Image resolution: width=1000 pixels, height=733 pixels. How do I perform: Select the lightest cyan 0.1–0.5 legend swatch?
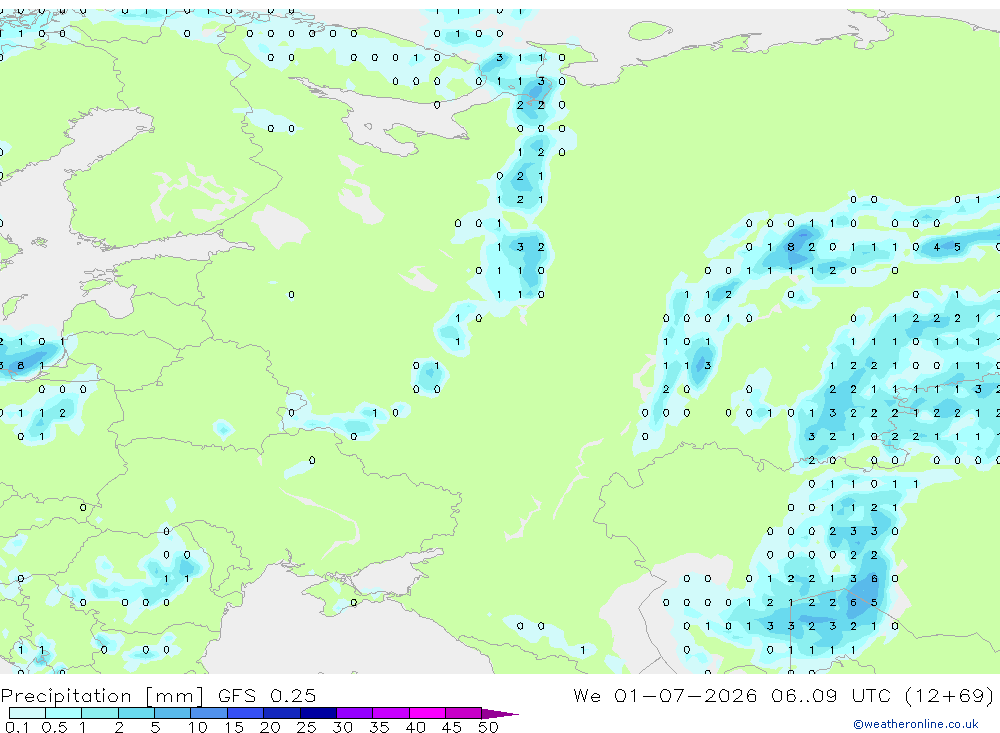click(x=27, y=713)
